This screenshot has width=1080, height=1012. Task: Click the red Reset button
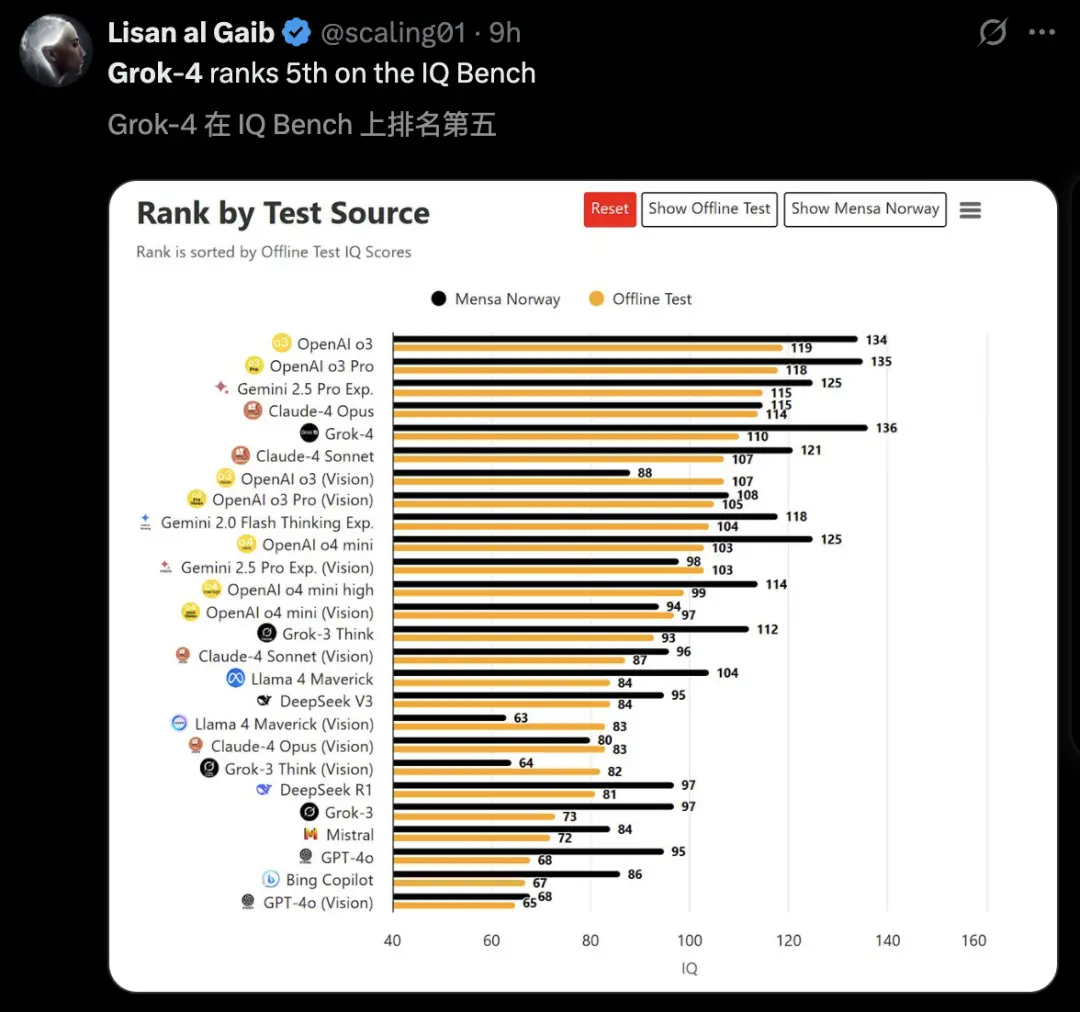[610, 209]
